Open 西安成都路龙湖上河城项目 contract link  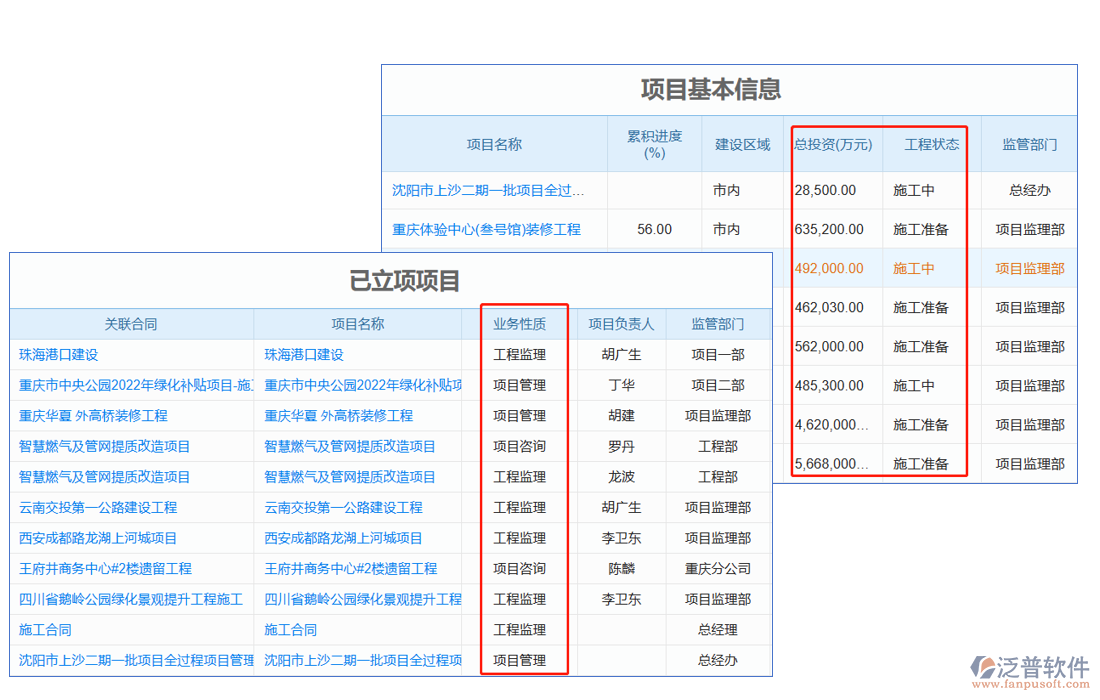[x=98, y=538]
